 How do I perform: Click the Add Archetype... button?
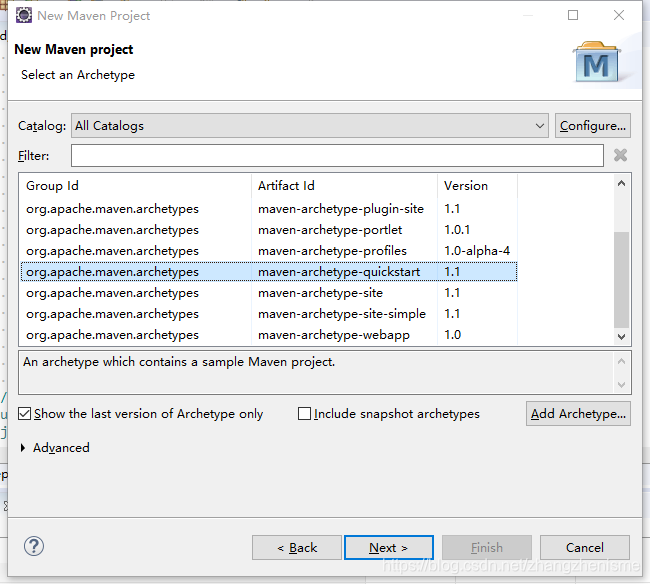point(578,414)
